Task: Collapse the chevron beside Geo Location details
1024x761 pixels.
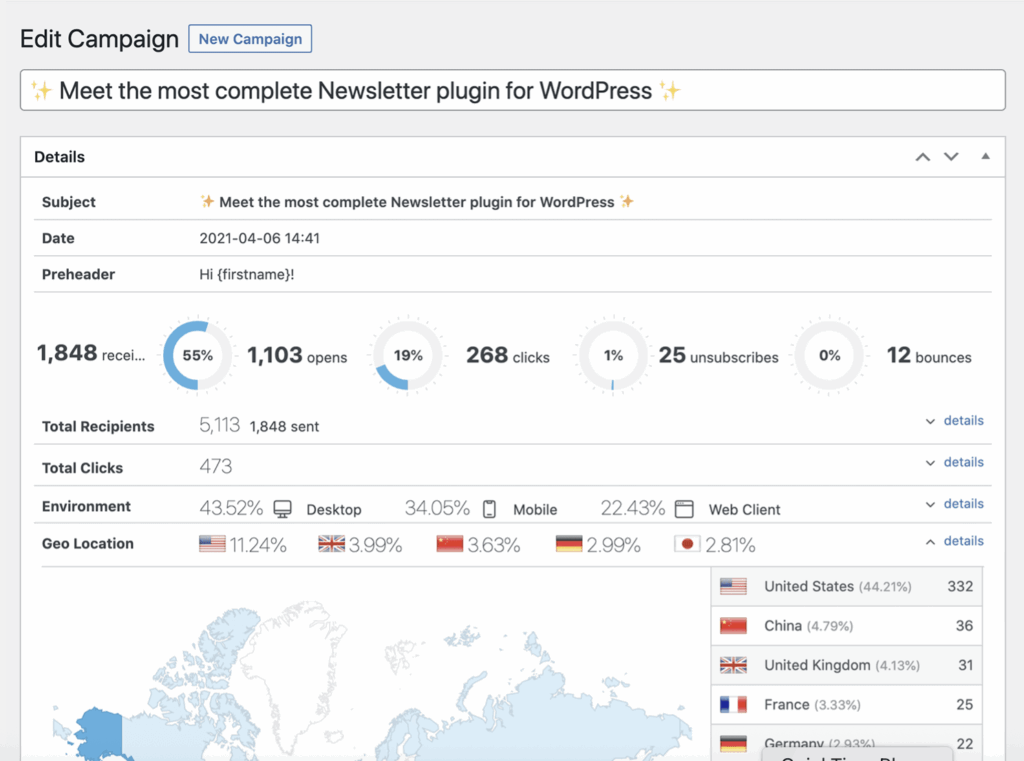Action: pos(930,542)
